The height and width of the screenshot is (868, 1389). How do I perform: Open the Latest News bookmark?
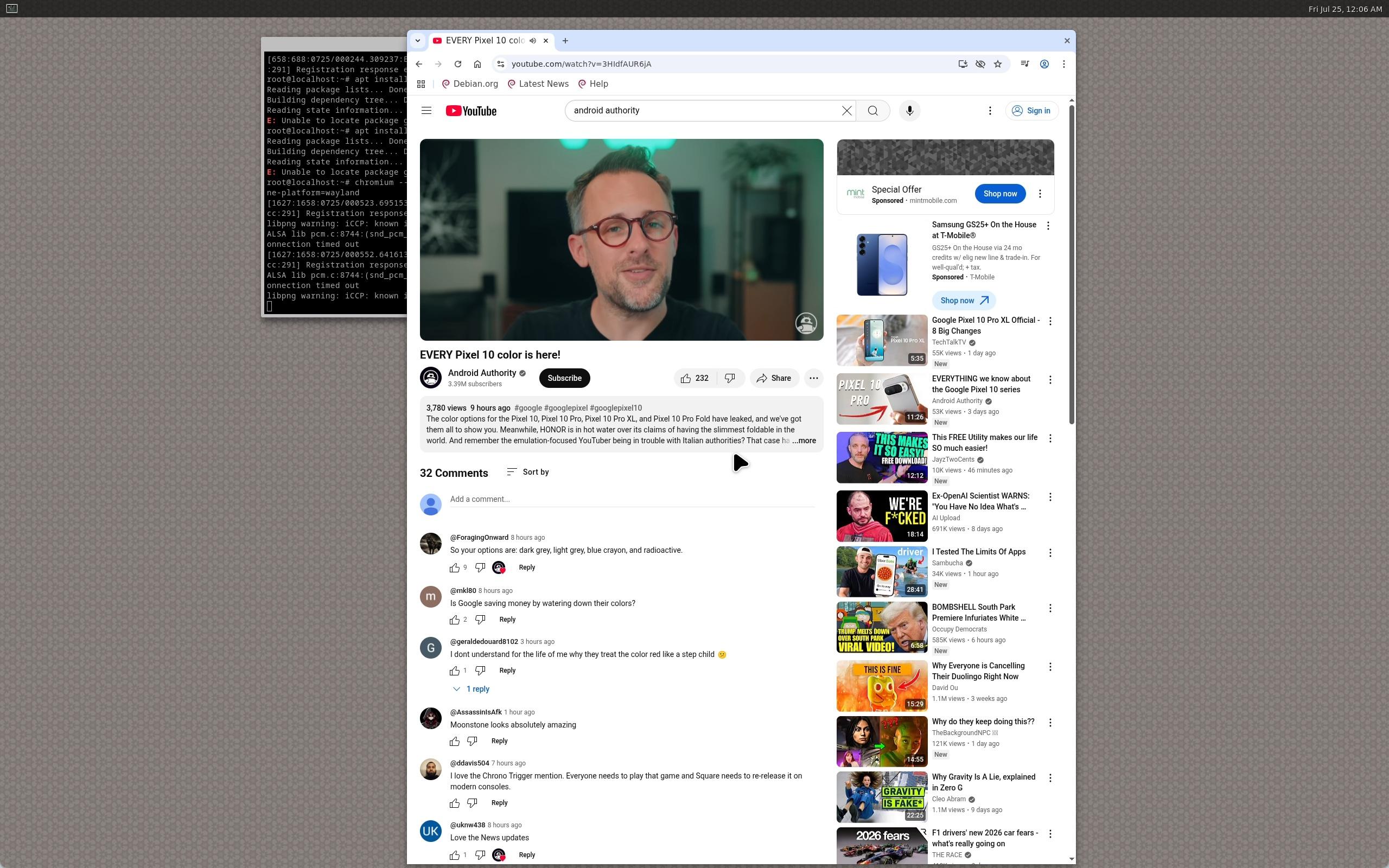(x=538, y=84)
